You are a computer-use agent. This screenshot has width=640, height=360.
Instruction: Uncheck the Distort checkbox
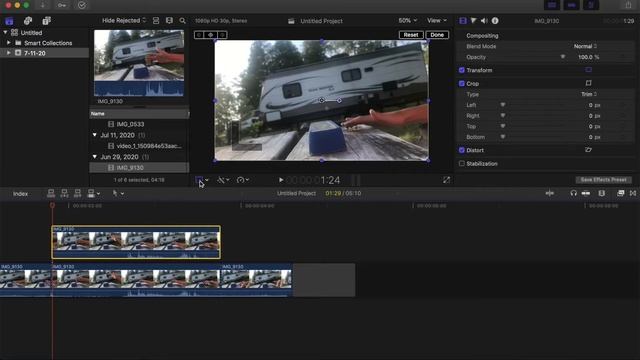[462, 150]
